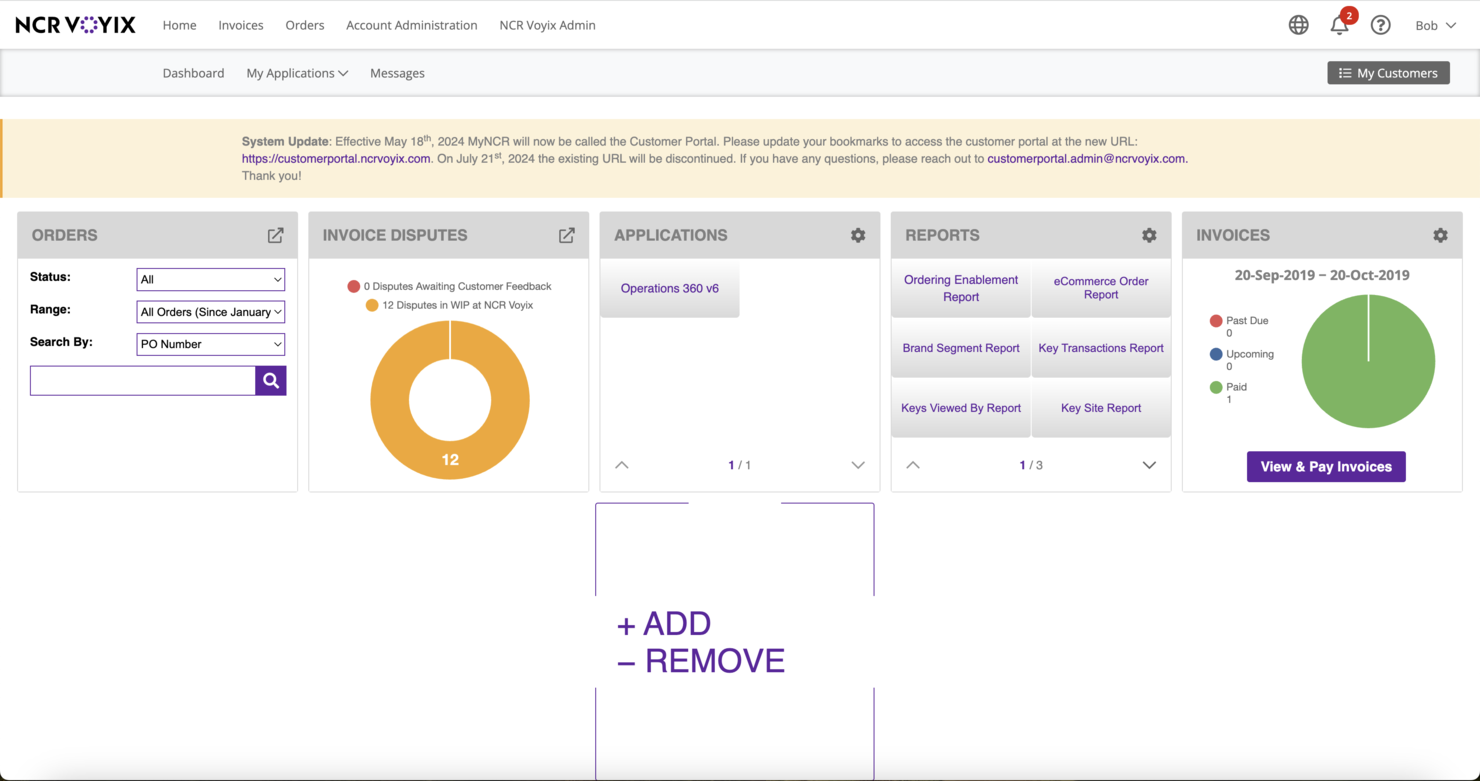The image size is (1480, 781).
Task: Launch Operations 360 v6 application
Action: 670,288
